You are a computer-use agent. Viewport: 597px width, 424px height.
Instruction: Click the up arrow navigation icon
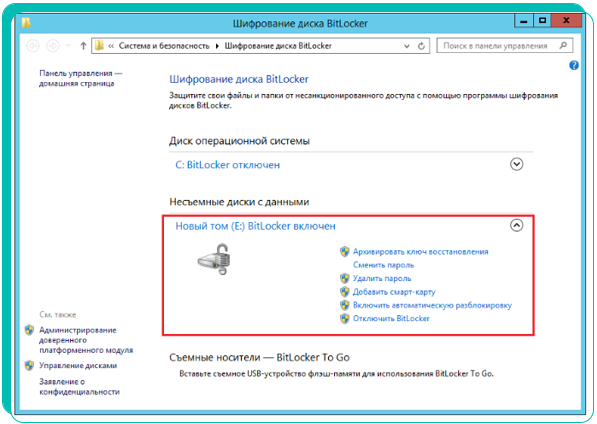(83, 46)
